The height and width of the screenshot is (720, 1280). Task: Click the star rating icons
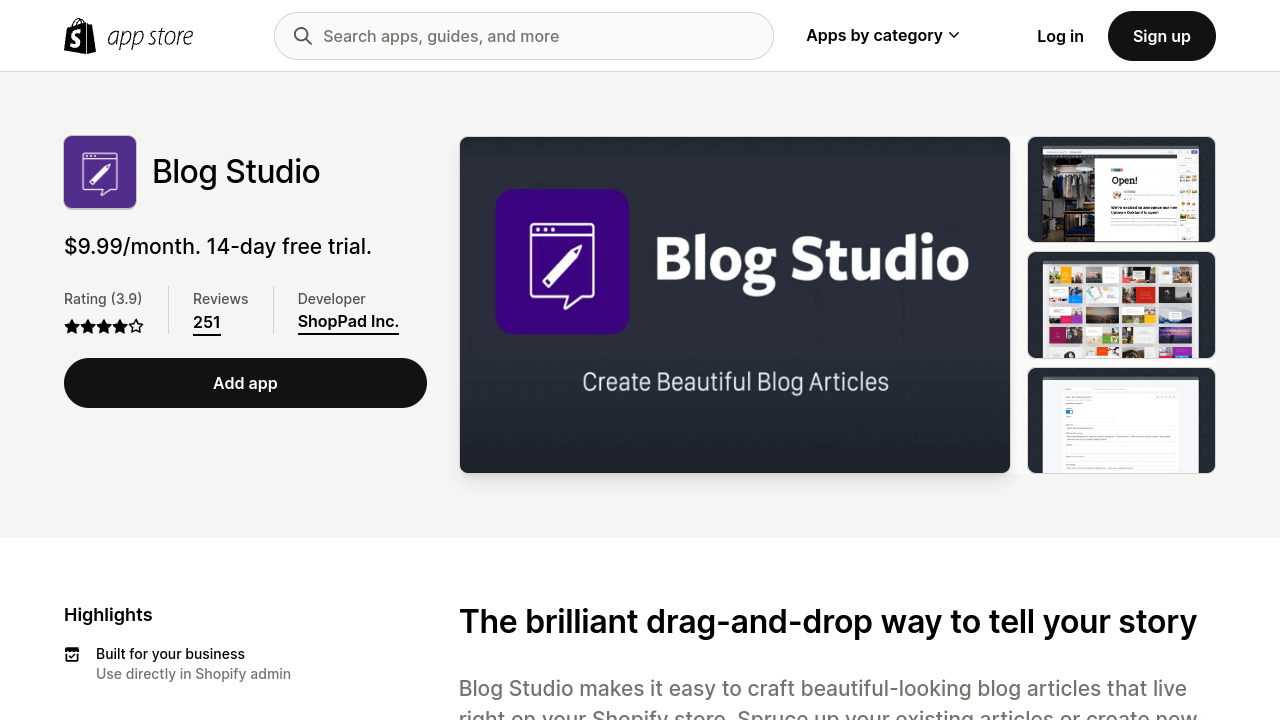104,326
